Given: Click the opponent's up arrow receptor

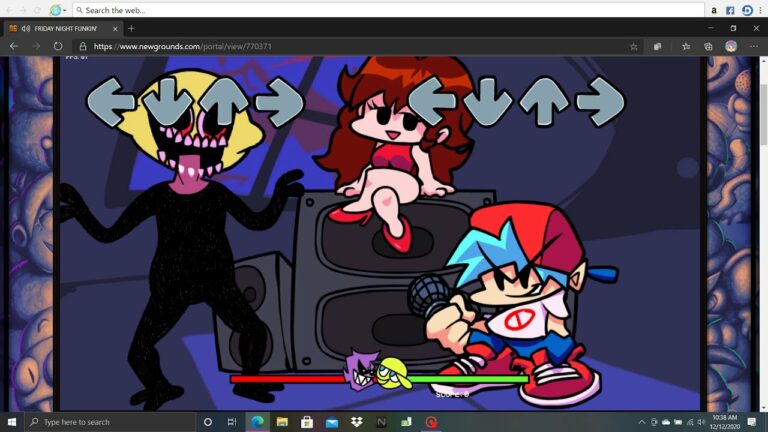Looking at the screenshot, I should tap(224, 102).
